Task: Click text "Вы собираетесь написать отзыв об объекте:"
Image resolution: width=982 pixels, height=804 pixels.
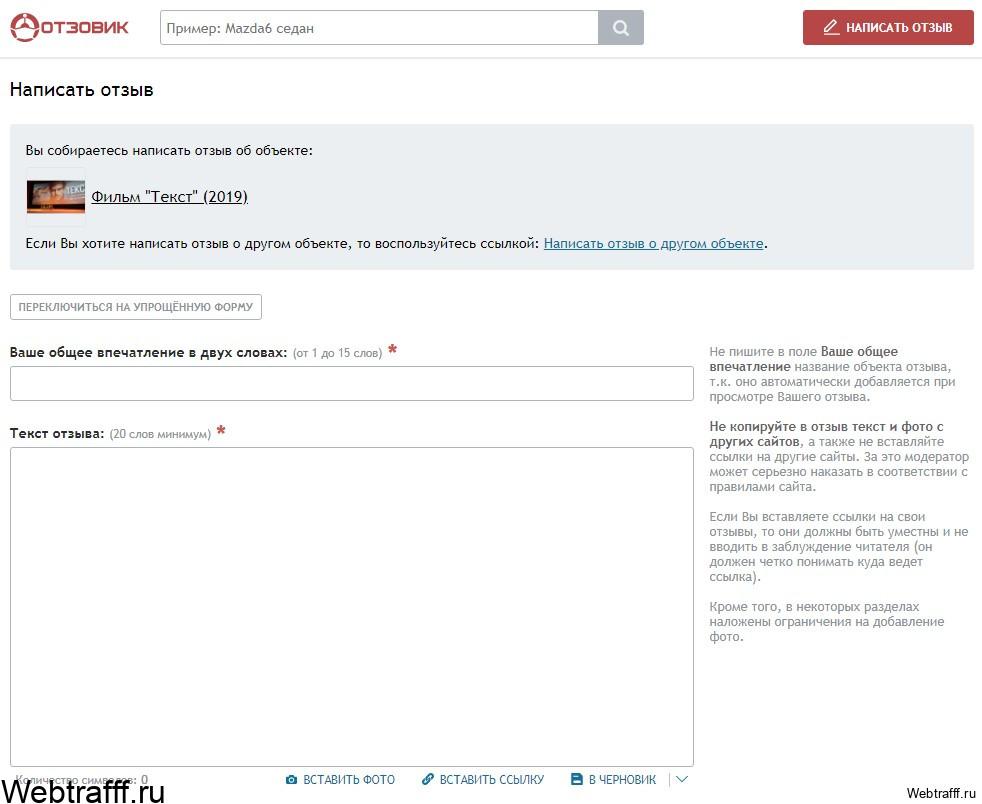Action: (169, 150)
